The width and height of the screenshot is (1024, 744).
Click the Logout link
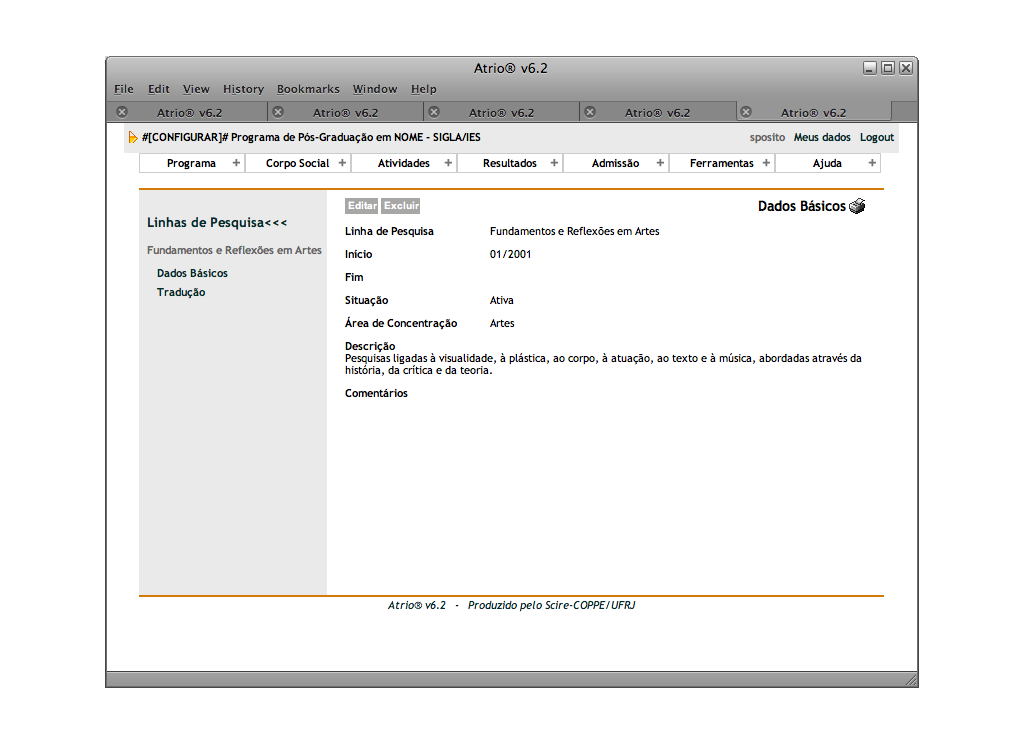pyautogui.click(x=877, y=138)
